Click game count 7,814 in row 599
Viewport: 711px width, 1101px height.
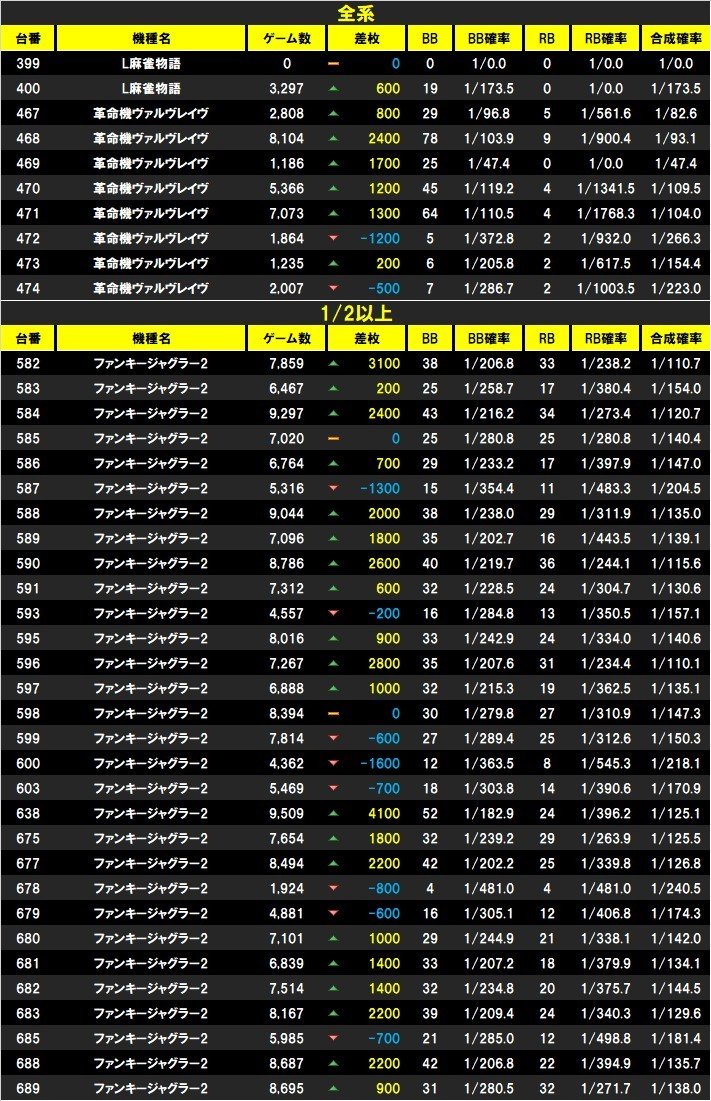(286, 739)
